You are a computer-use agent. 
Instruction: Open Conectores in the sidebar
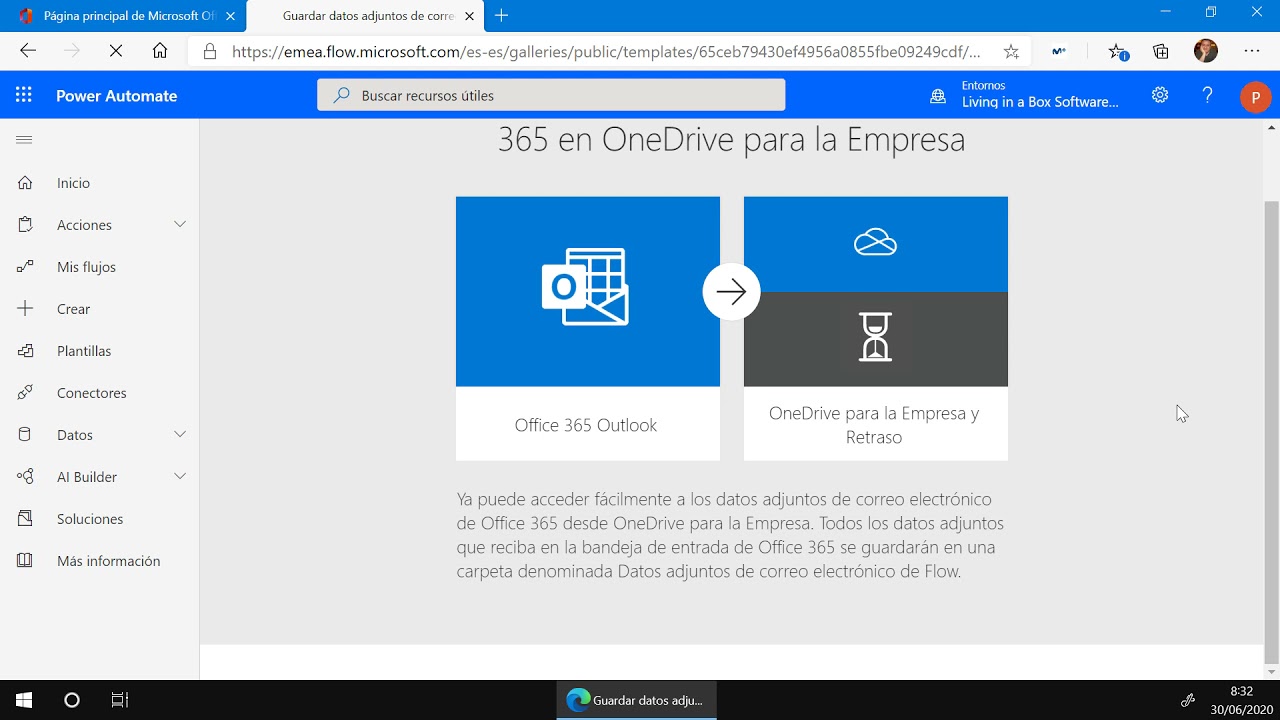click(x=92, y=393)
